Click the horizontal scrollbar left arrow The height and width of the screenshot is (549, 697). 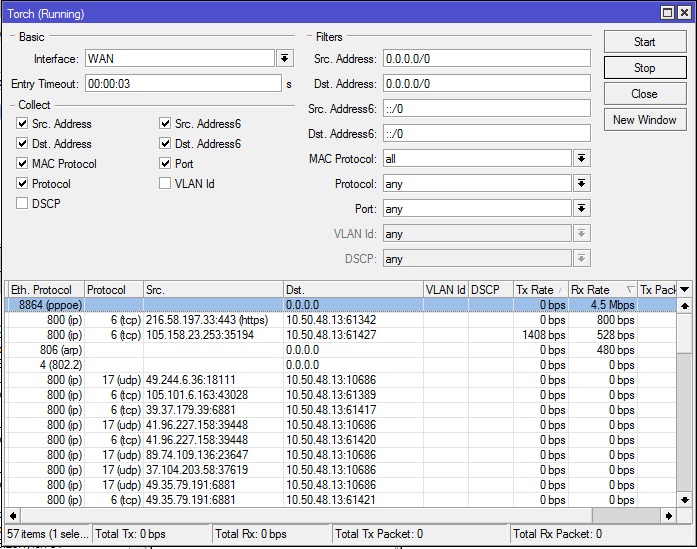pos(13,516)
